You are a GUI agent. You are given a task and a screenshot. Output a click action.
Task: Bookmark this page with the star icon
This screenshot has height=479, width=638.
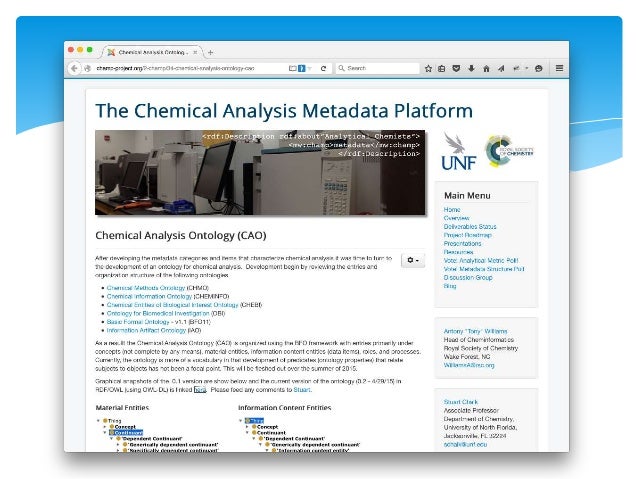pyautogui.click(x=428, y=68)
